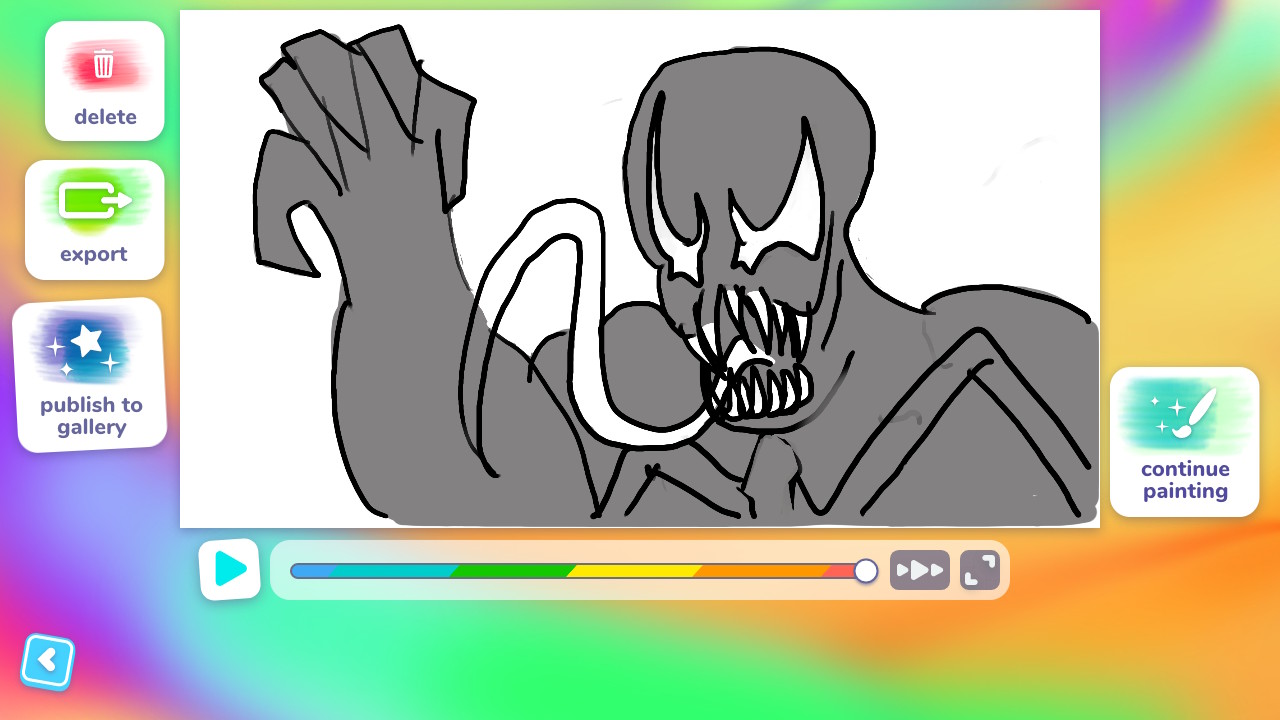Image resolution: width=1280 pixels, height=720 pixels.
Task: Open the replay in fullscreen
Action: click(980, 570)
